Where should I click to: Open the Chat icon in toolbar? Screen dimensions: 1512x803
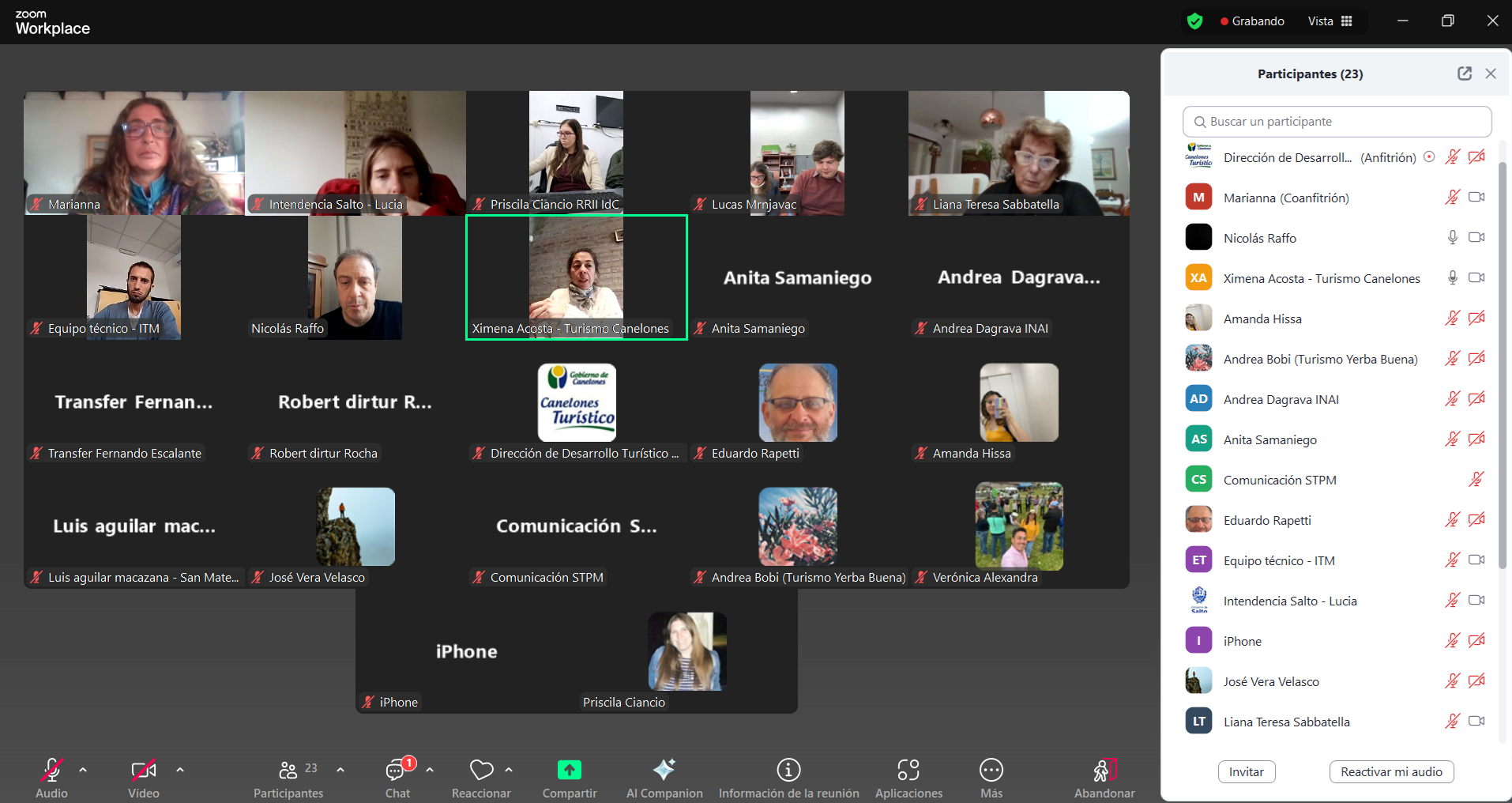click(397, 770)
